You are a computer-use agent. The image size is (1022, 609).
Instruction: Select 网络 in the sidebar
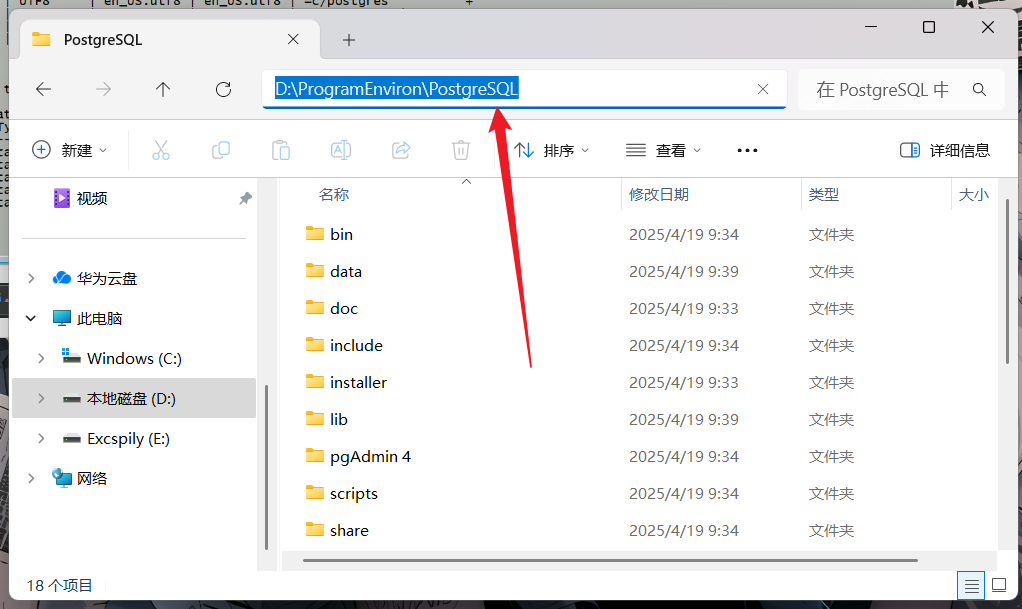[80, 479]
